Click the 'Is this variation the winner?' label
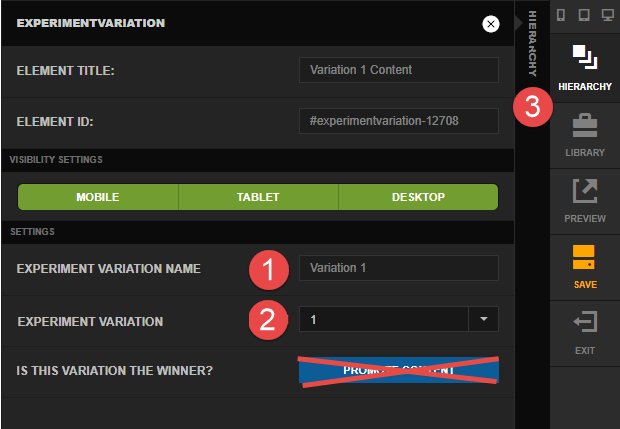This screenshot has width=620, height=429. pyautogui.click(x=115, y=371)
